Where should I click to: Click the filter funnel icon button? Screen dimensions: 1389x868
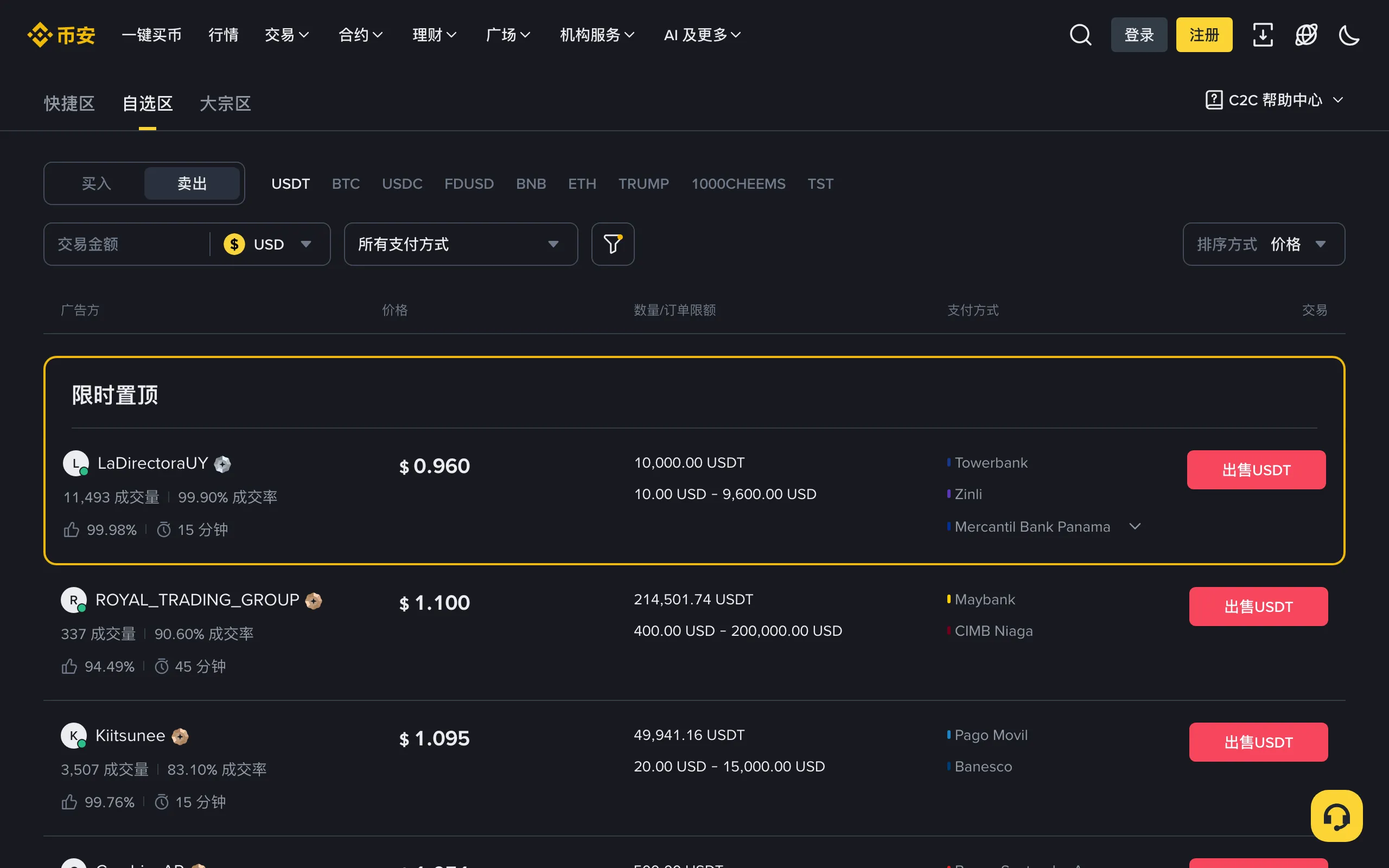point(613,244)
